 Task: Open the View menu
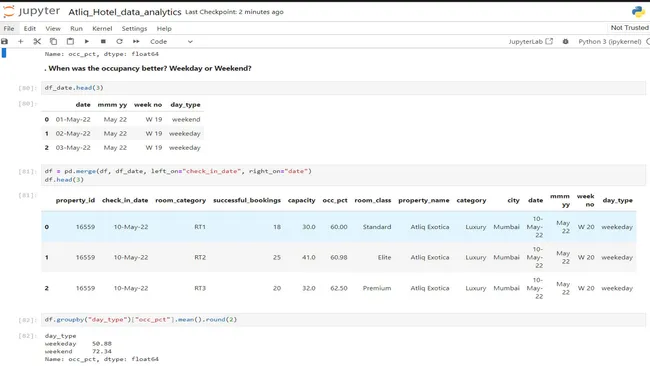pos(53,29)
